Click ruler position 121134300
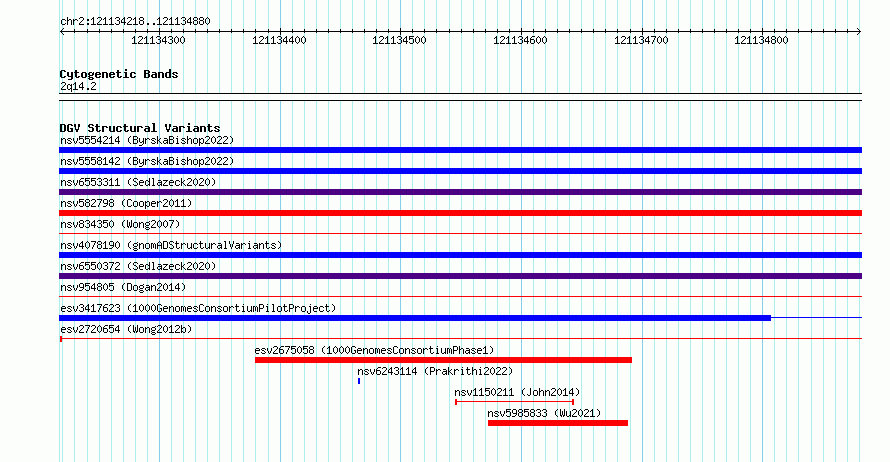Viewport: 890px width, 462px height. (x=158, y=40)
